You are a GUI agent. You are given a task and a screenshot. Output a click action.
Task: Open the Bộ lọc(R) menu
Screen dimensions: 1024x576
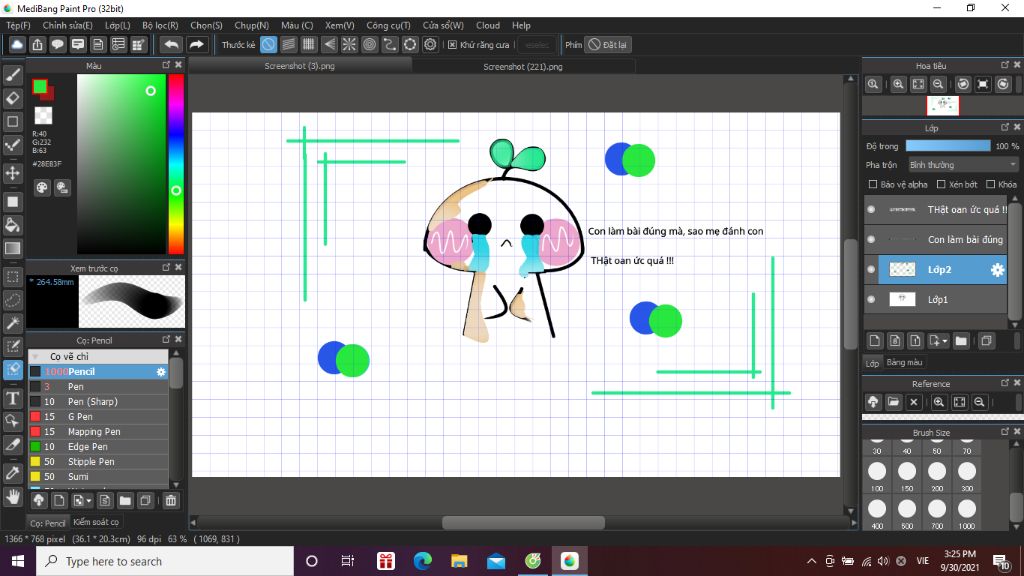(x=160, y=25)
